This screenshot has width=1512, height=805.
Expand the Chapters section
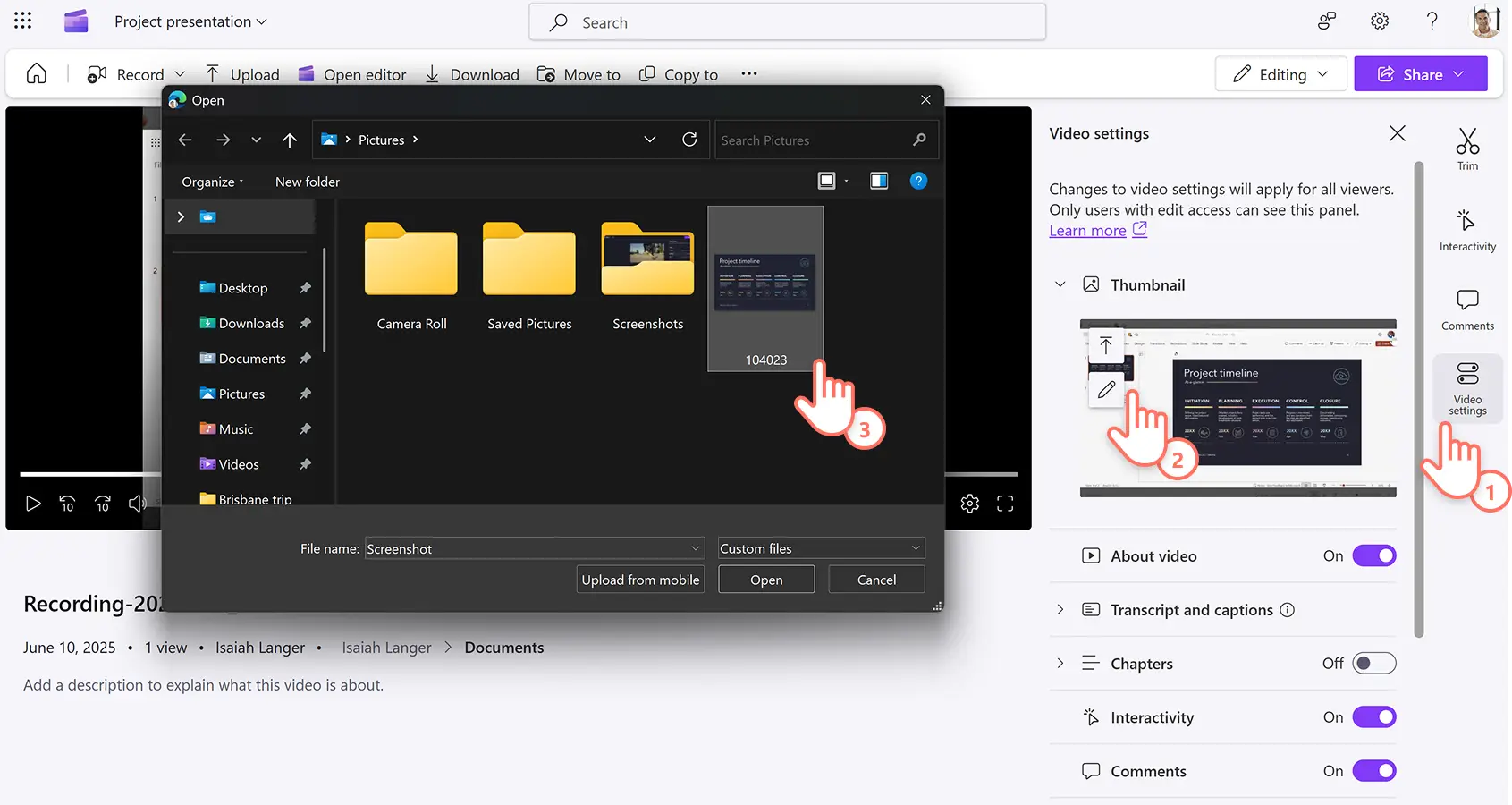click(x=1060, y=663)
